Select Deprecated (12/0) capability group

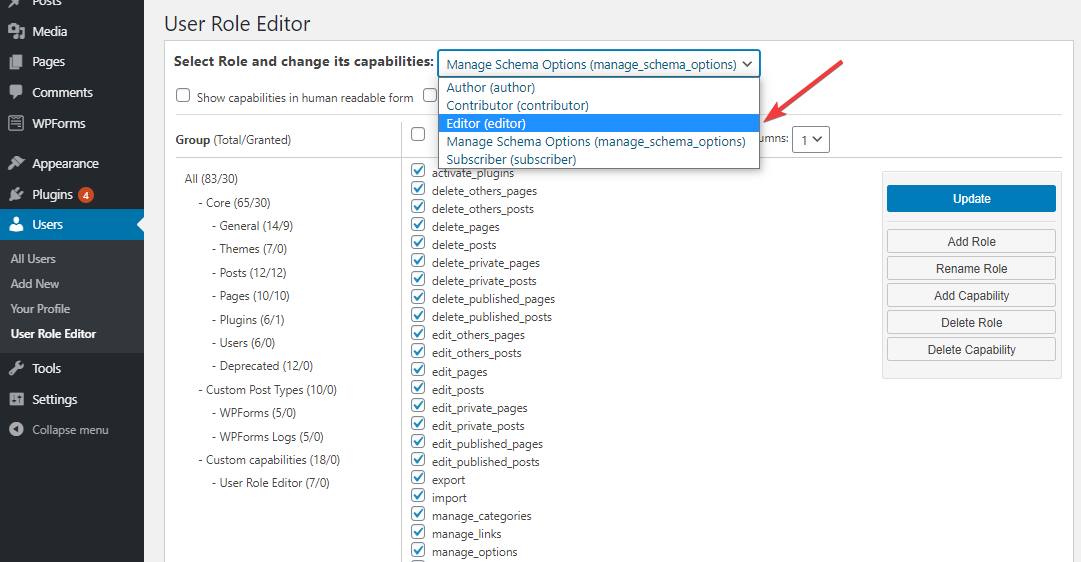pos(266,365)
